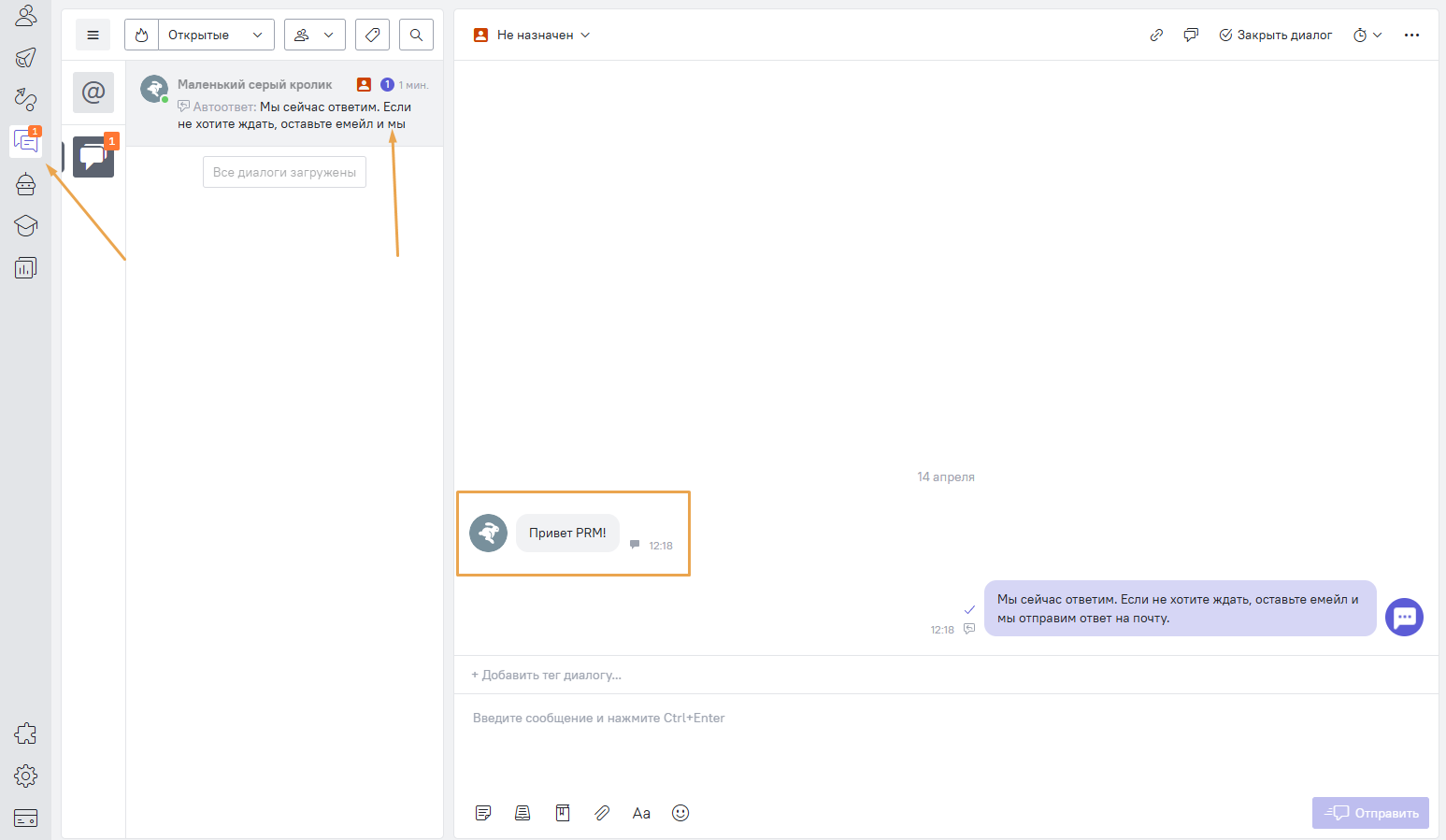Viewport: 1446px width, 840px height.
Task: Open the snooze timer dropdown
Action: tap(1367, 36)
